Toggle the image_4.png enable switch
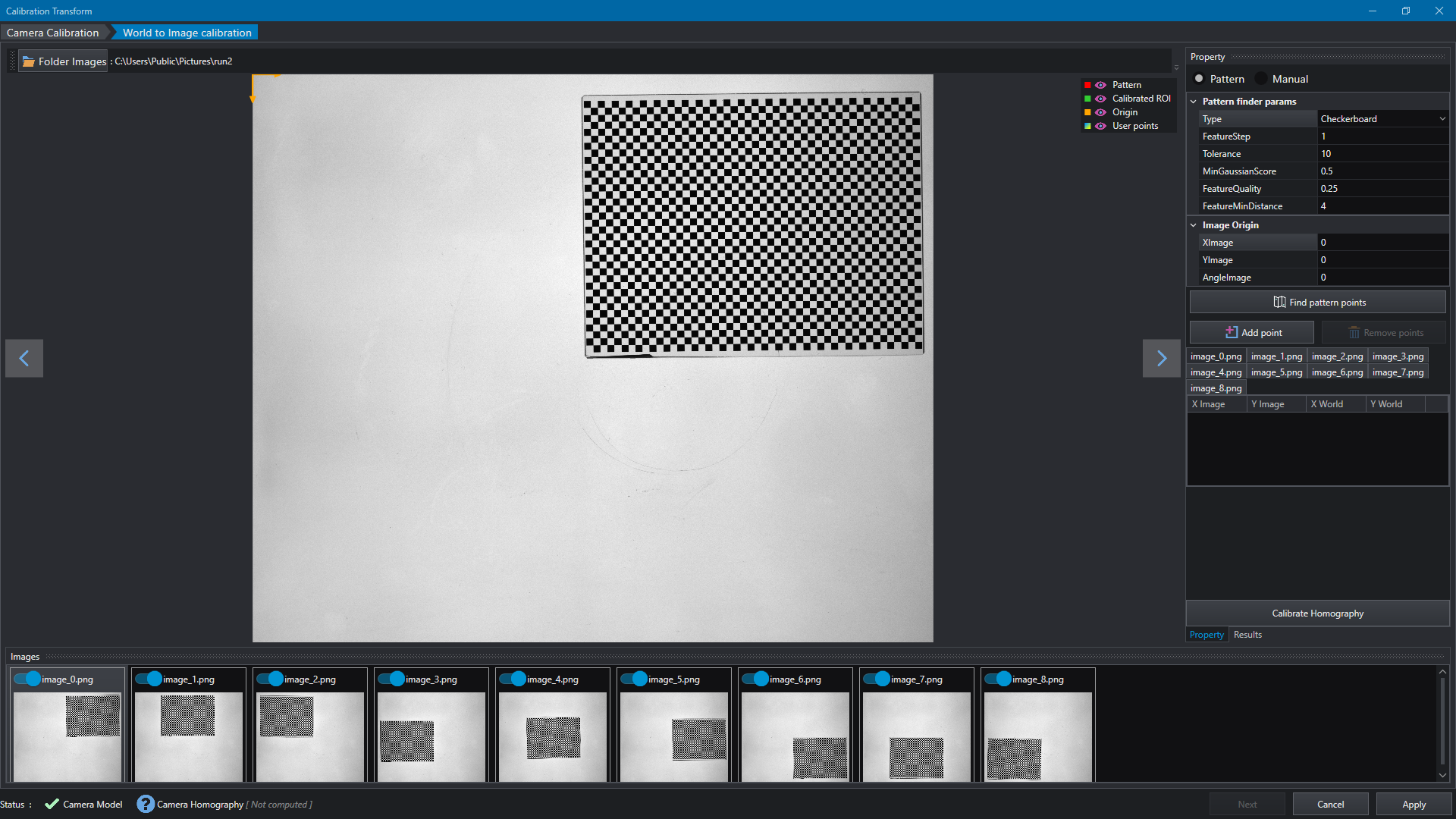Viewport: 1456px width, 819px height. tap(513, 679)
